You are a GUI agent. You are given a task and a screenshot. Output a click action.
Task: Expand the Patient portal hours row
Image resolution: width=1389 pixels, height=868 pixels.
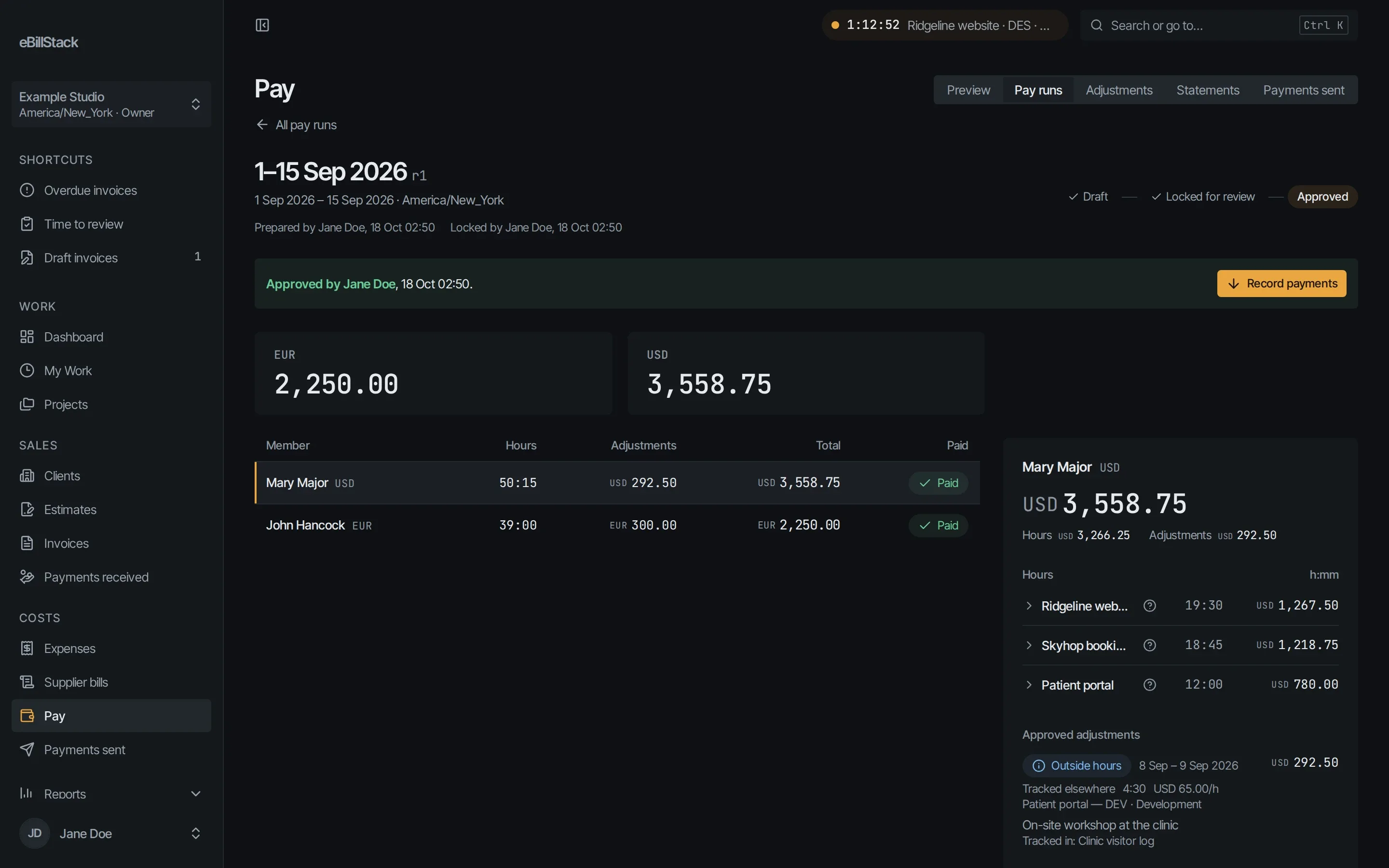[1029, 685]
